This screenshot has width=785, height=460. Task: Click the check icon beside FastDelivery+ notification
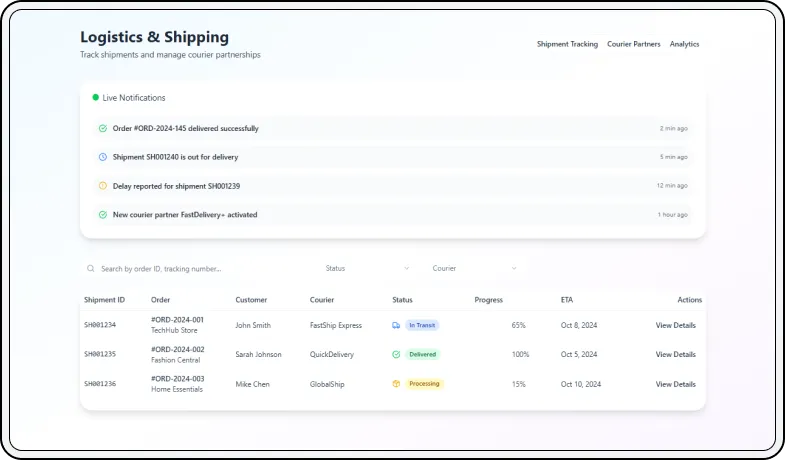[x=102, y=214]
